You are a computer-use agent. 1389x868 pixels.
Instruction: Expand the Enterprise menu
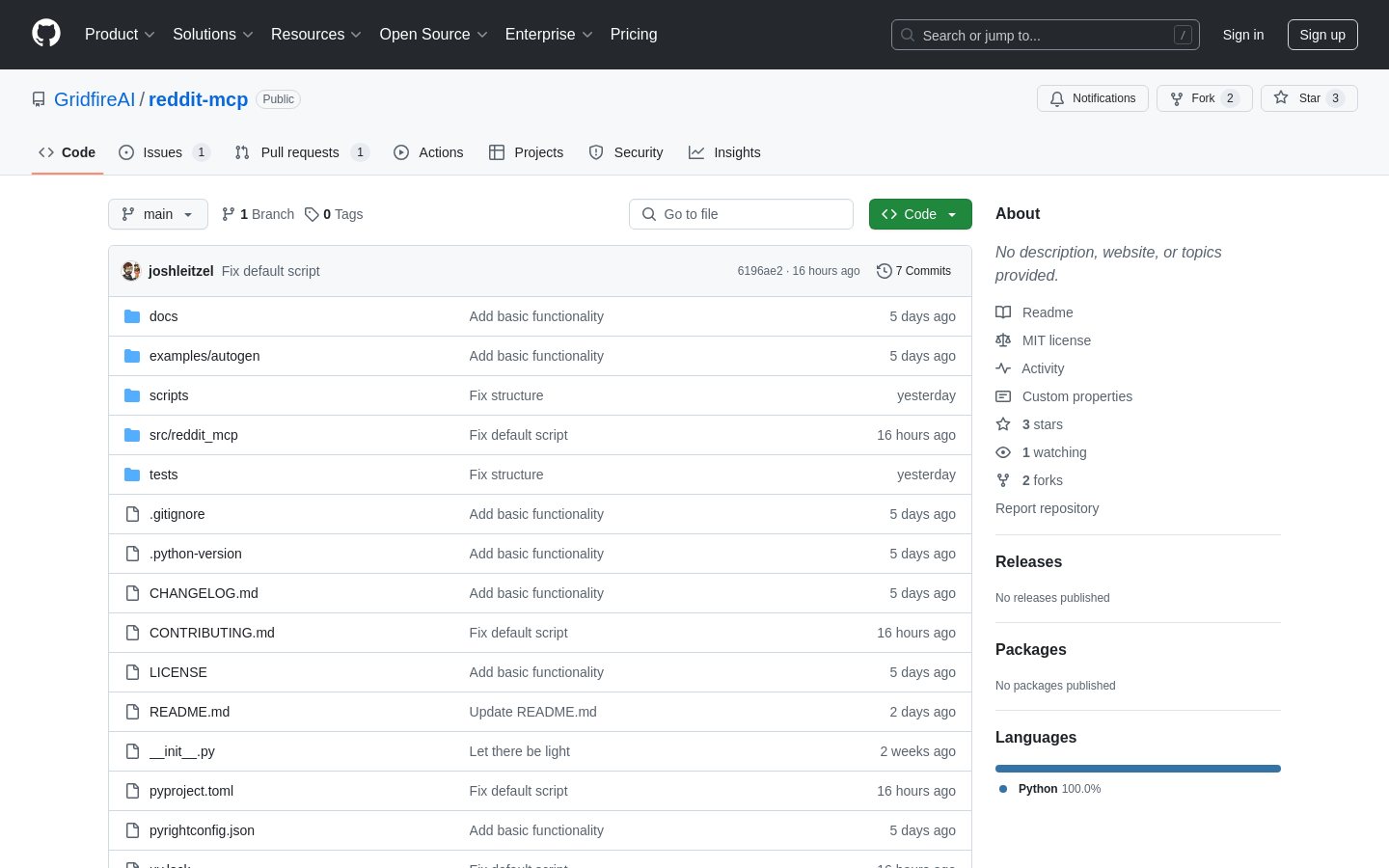pyautogui.click(x=549, y=35)
